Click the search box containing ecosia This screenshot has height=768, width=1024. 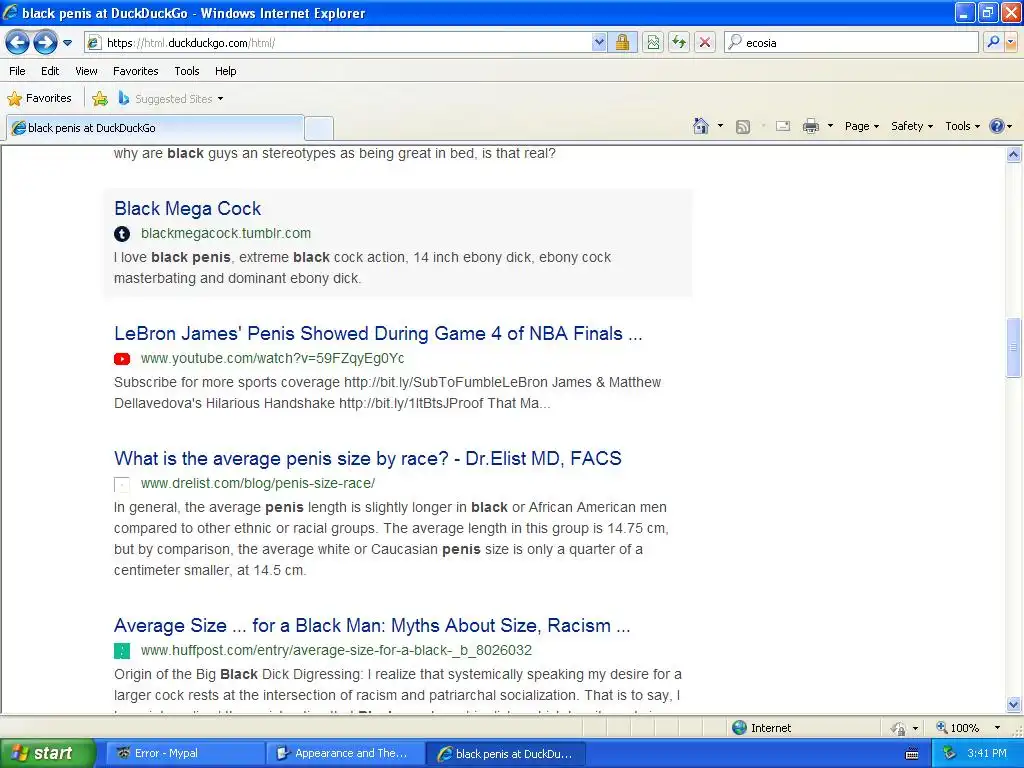[851, 43]
